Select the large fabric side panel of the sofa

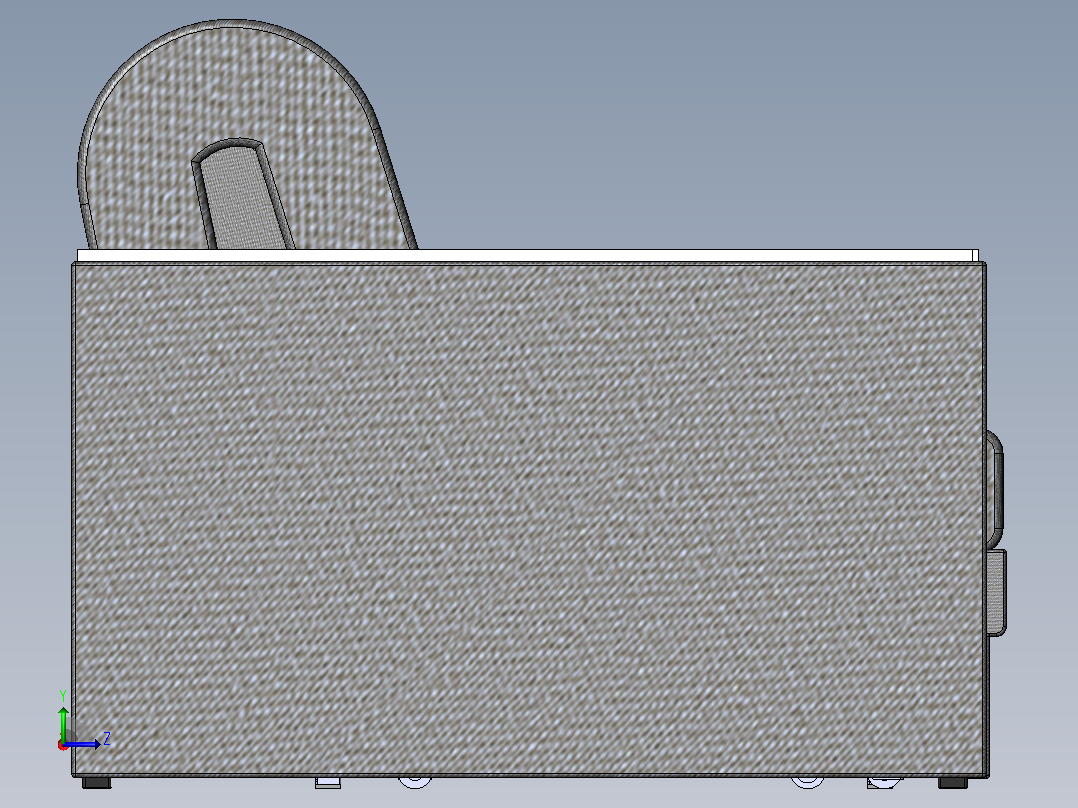point(529,519)
